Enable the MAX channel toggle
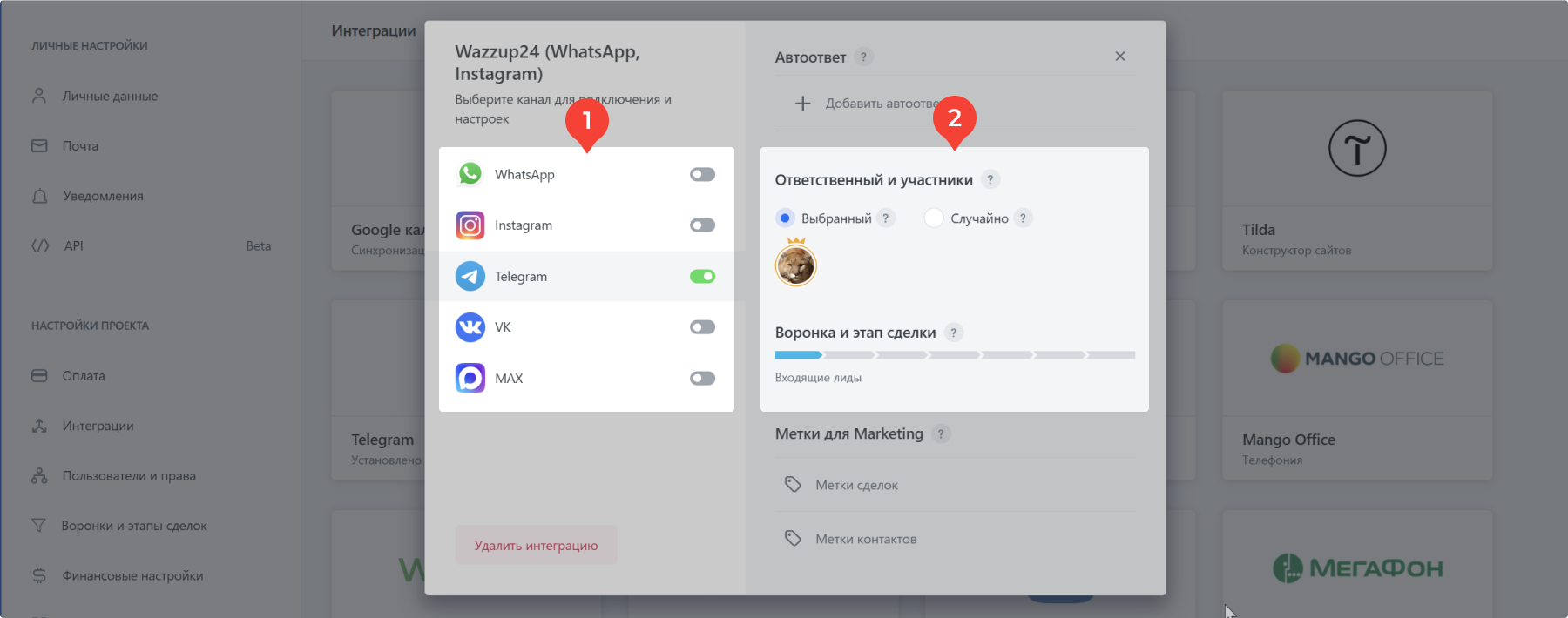This screenshot has width=1568, height=618. pyautogui.click(x=702, y=379)
